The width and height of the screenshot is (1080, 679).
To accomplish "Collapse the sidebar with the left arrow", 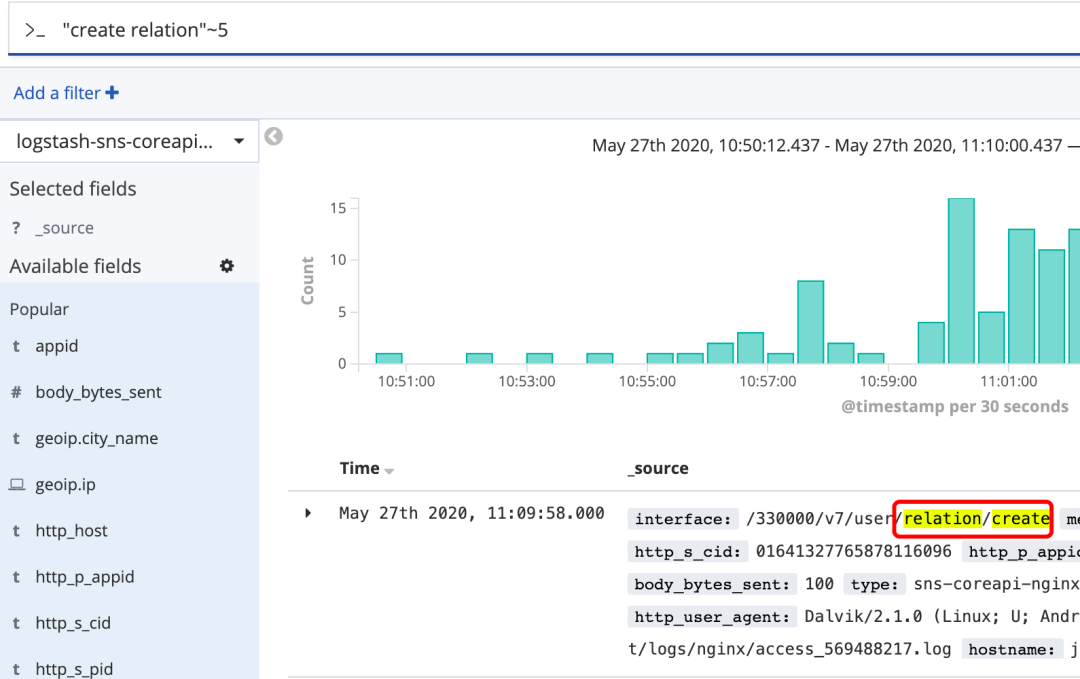I will 273,137.
